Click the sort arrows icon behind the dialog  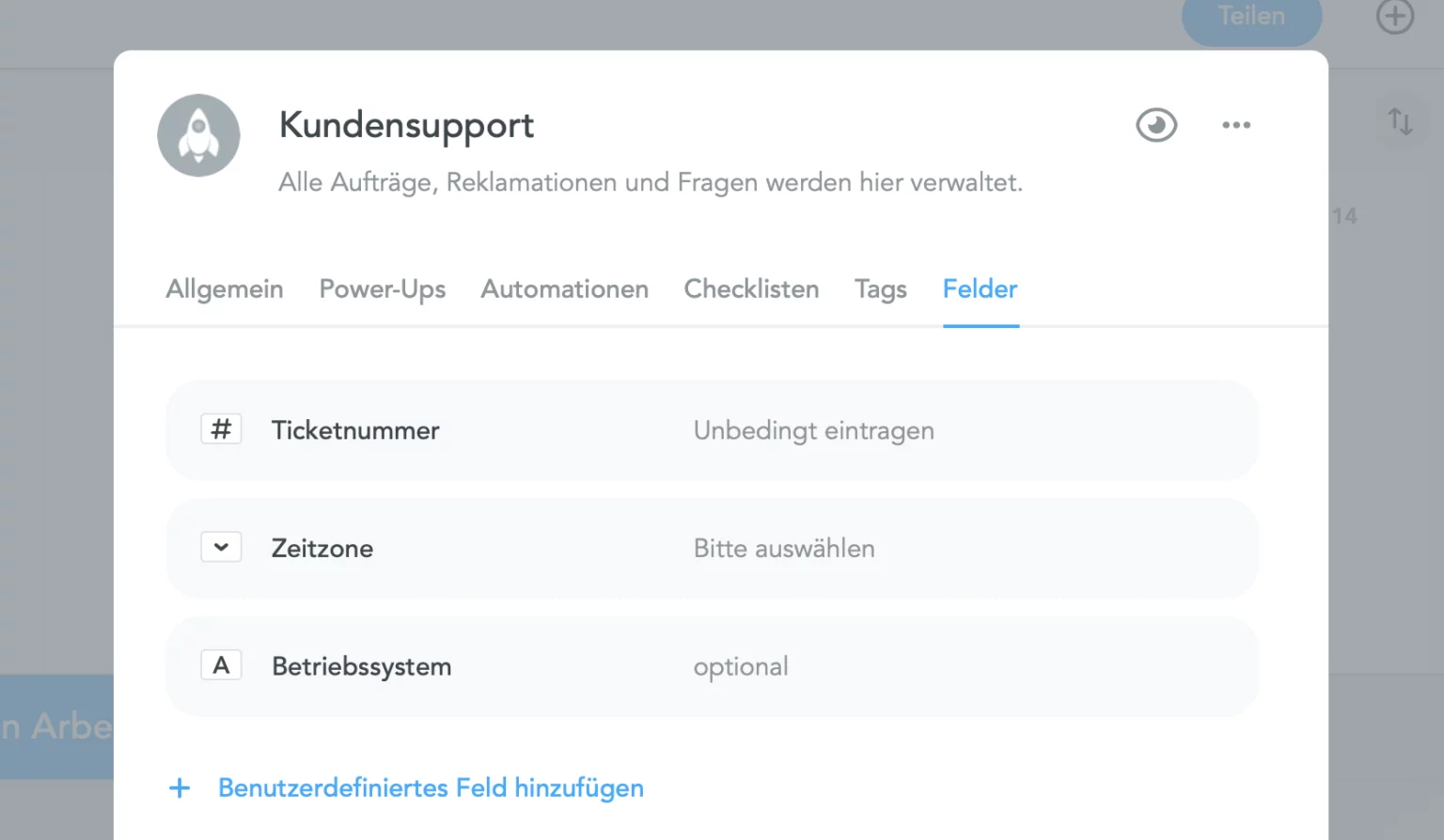pyautogui.click(x=1400, y=121)
